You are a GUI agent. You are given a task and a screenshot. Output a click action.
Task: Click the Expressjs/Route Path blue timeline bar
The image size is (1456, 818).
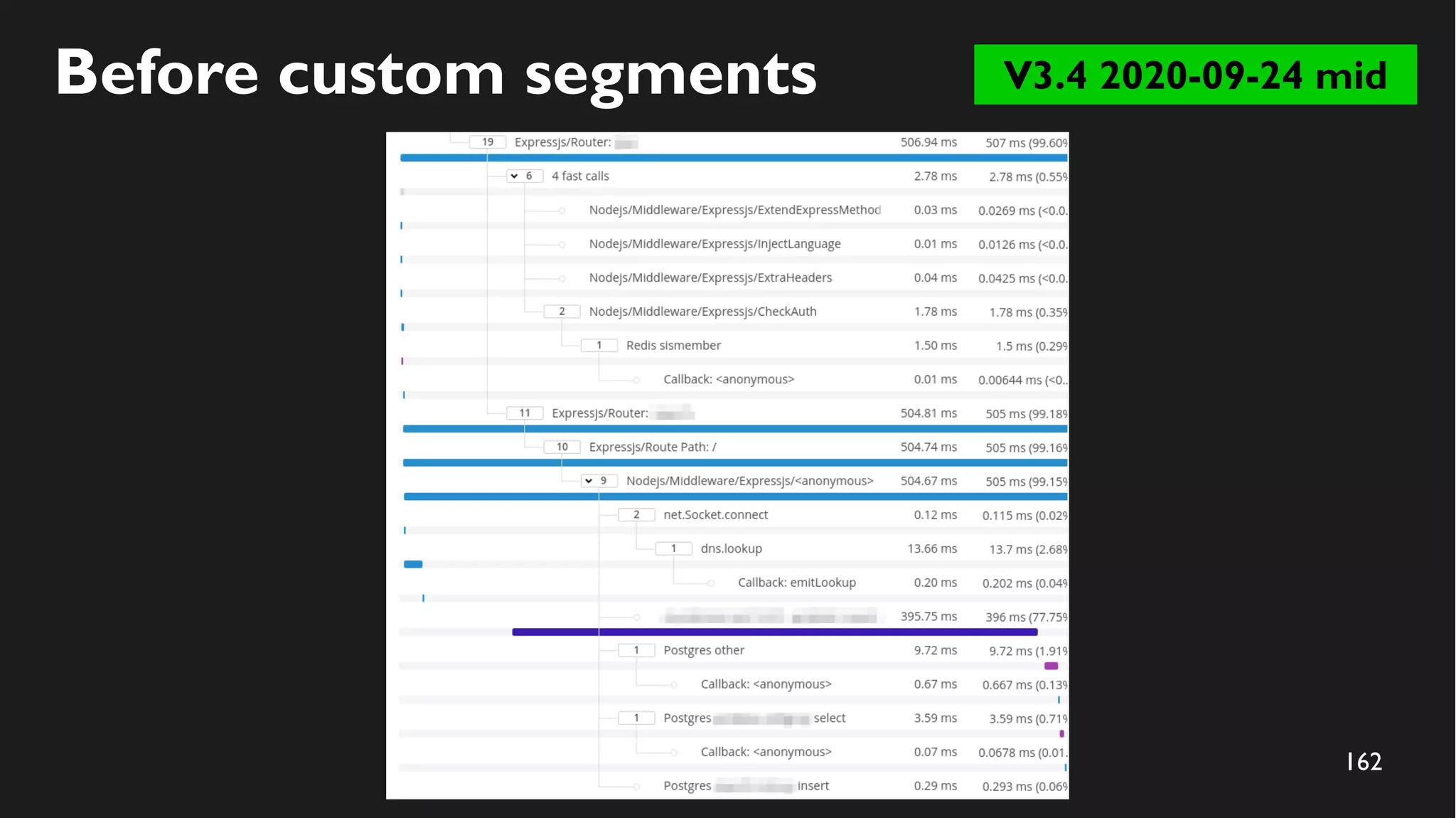pos(735,463)
